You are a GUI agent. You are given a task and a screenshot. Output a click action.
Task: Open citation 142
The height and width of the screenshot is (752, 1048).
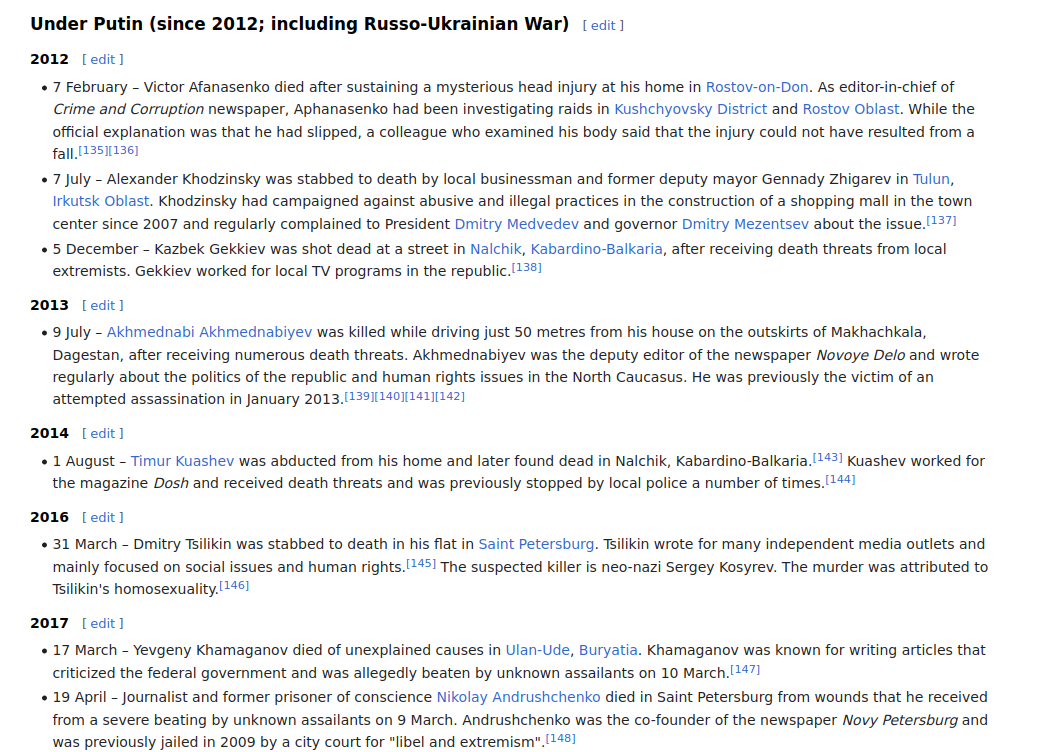point(450,396)
